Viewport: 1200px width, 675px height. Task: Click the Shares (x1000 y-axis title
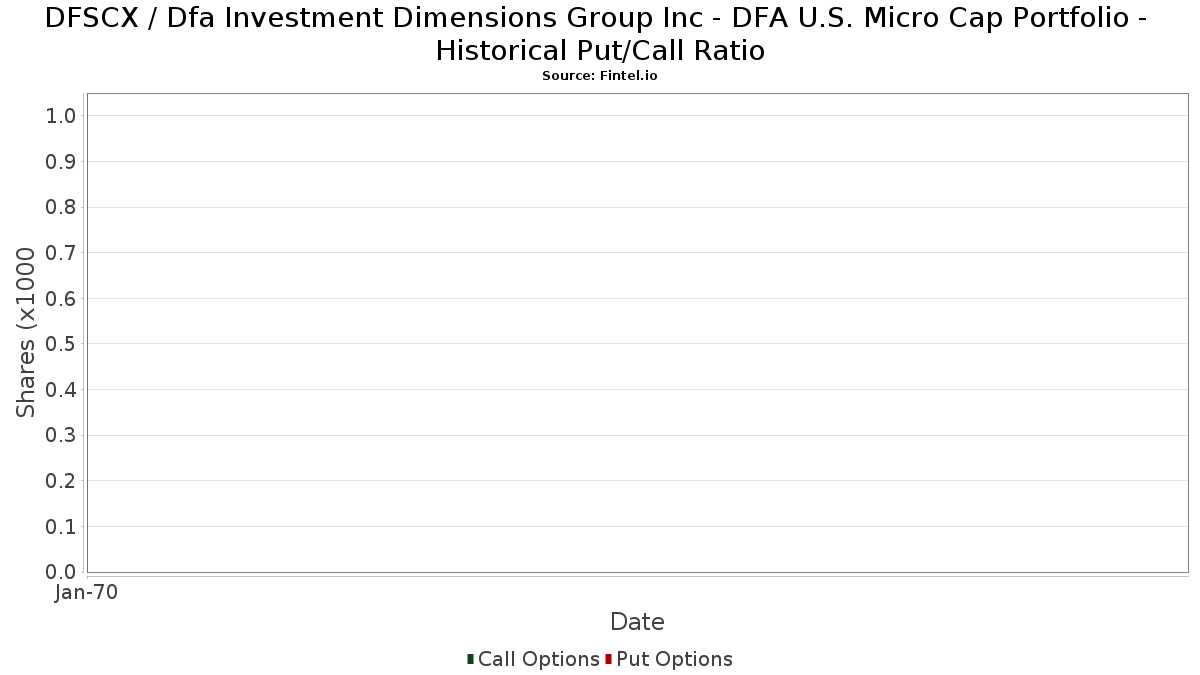click(26, 333)
